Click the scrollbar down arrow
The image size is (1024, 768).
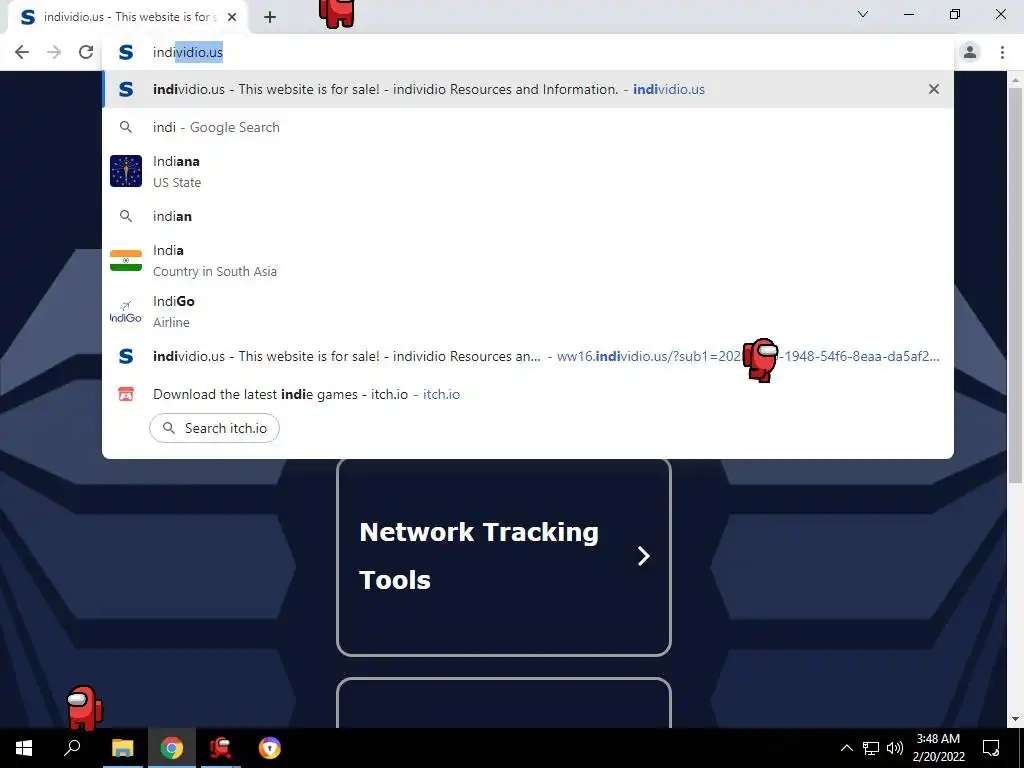coord(1014,719)
